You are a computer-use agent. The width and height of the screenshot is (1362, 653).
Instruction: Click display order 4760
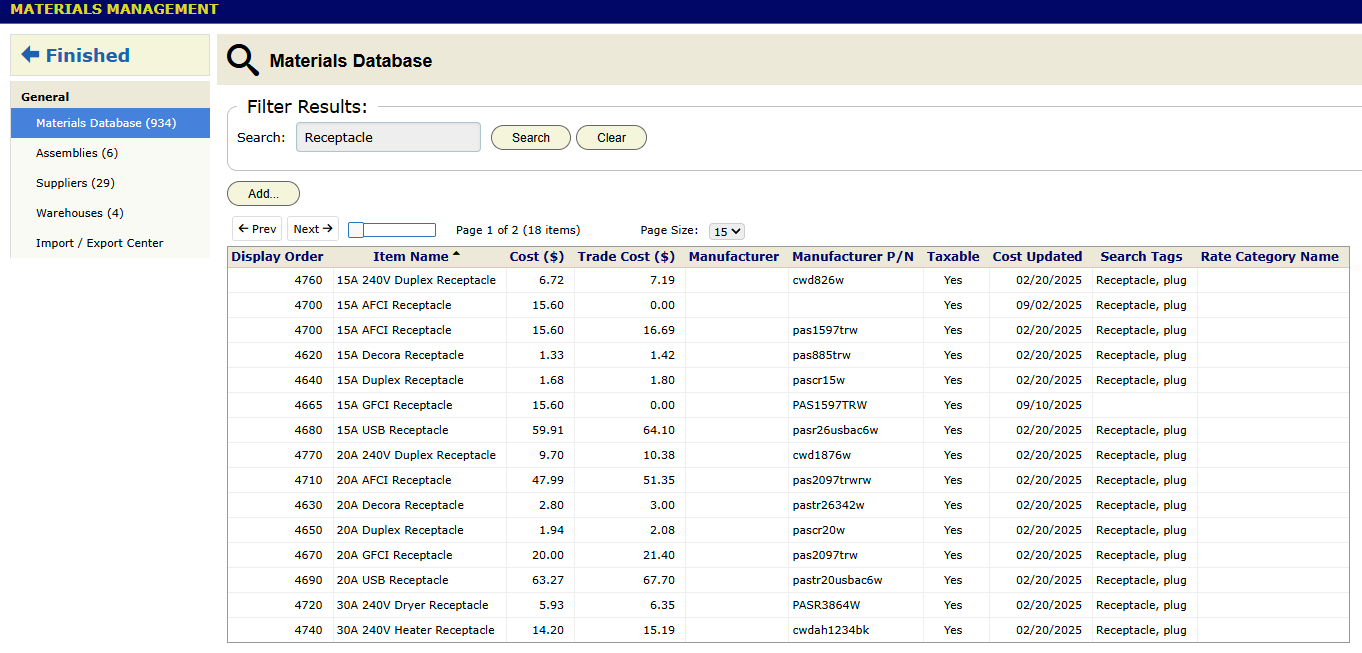pos(308,280)
